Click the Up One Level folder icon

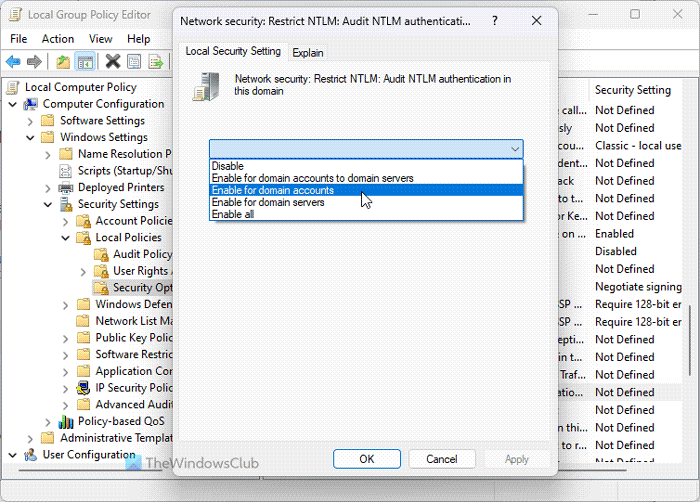(x=62, y=62)
